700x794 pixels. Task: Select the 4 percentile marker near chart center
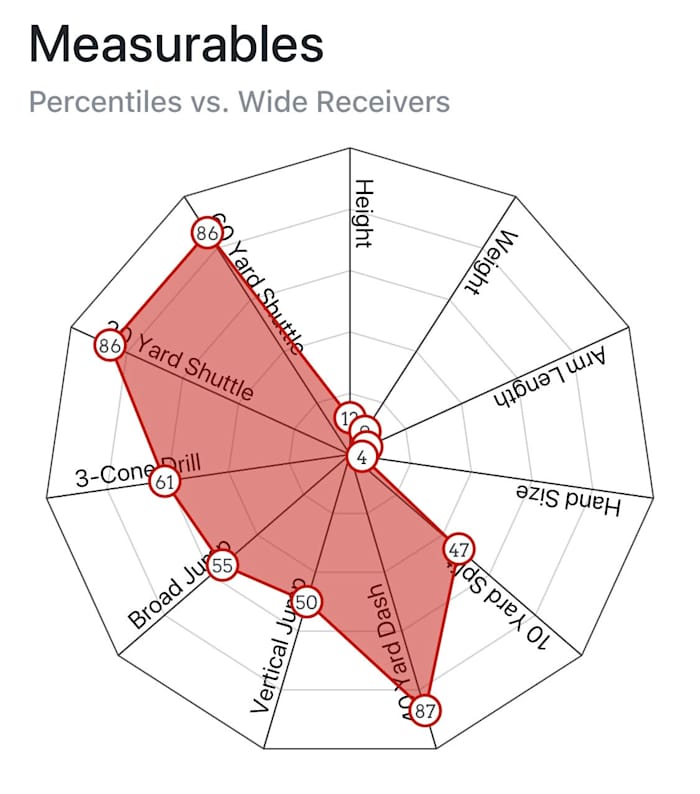pos(361,458)
